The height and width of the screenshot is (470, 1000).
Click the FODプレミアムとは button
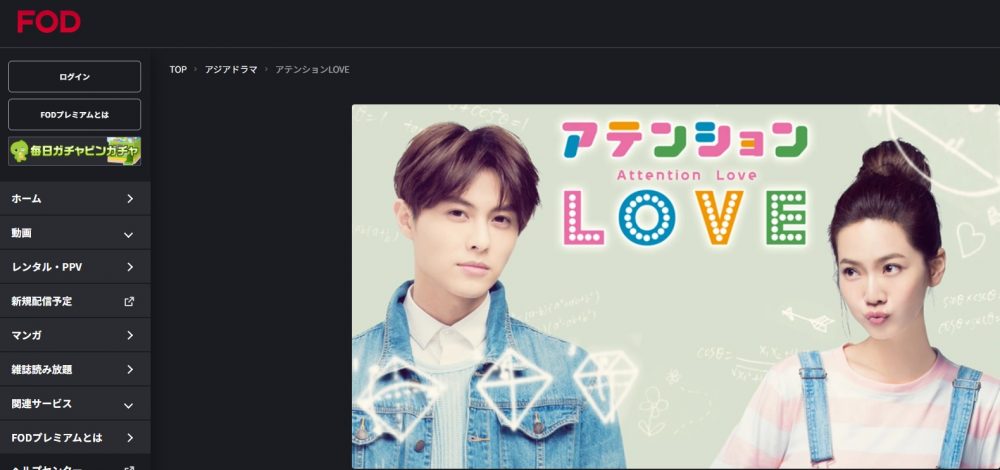[75, 115]
